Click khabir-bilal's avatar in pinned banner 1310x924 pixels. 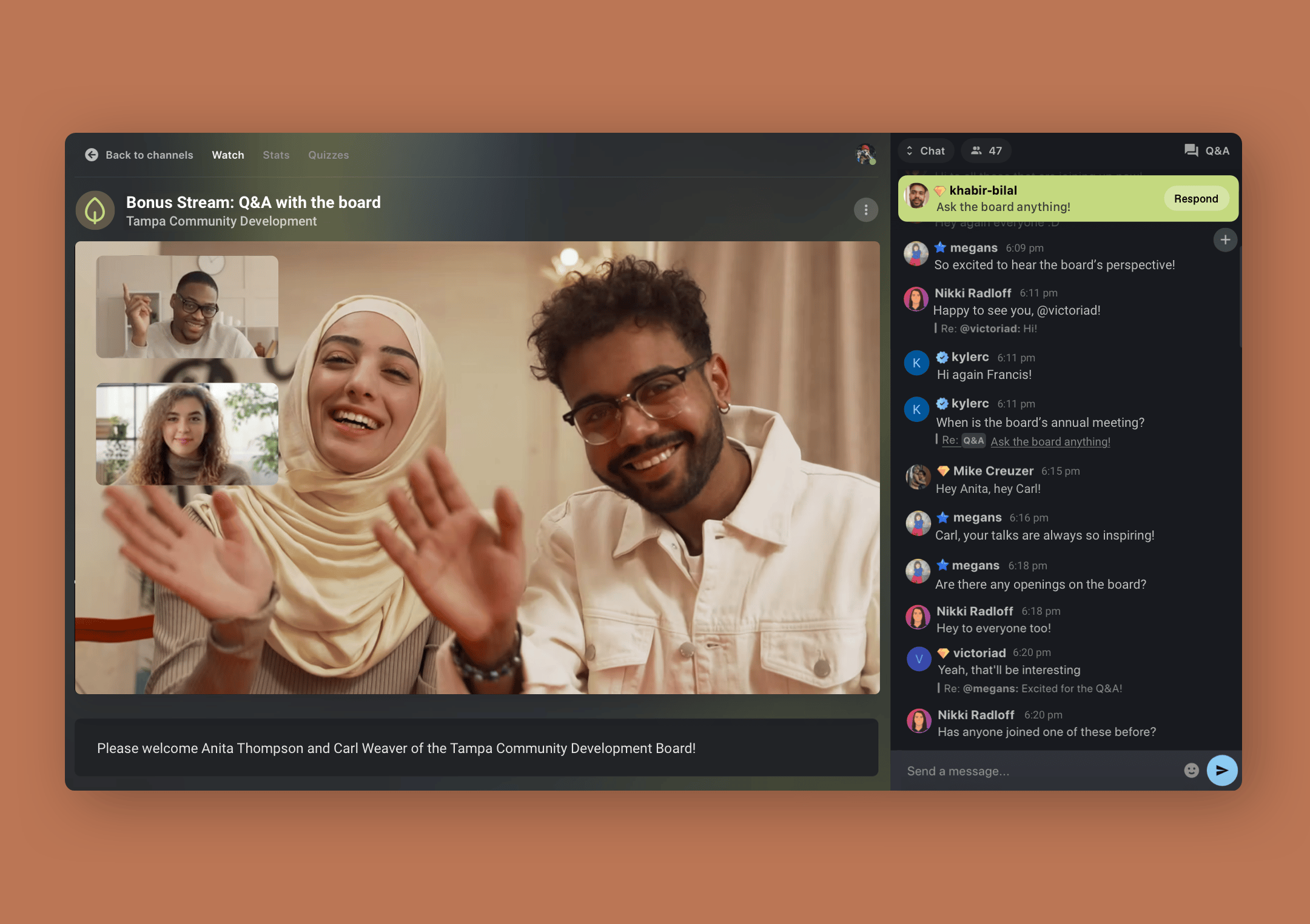click(916, 196)
